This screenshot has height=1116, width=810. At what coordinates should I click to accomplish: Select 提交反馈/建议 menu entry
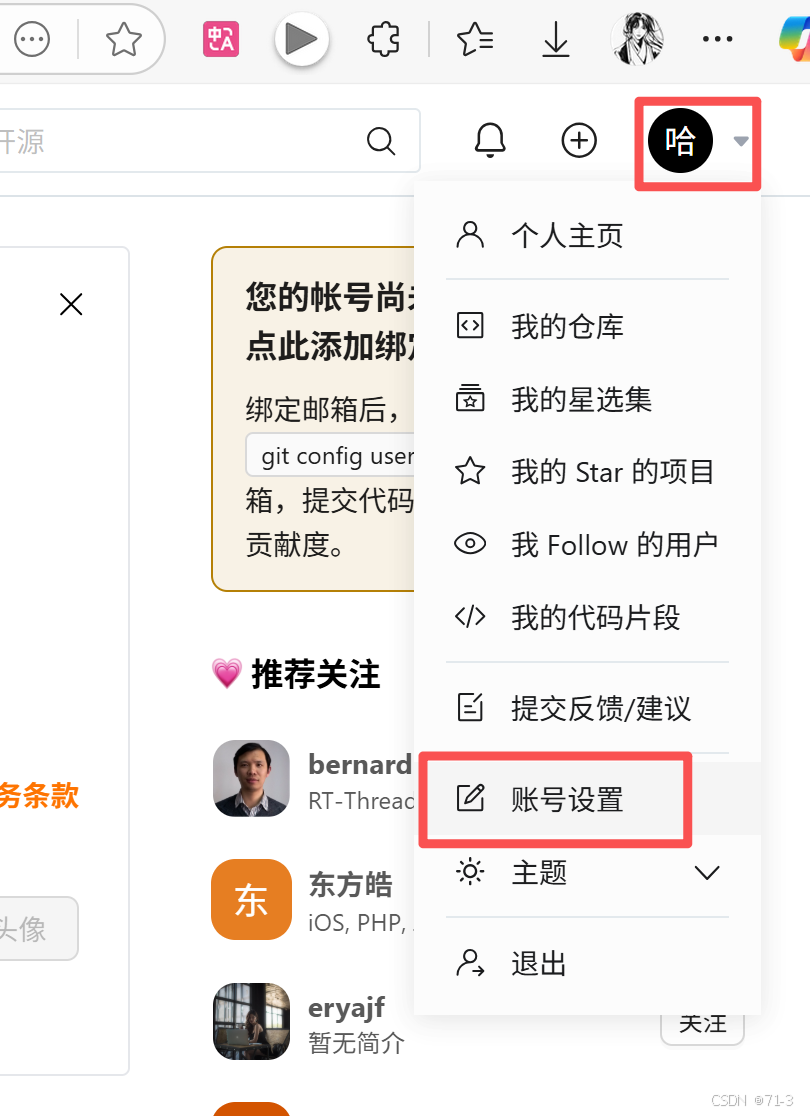[x=587, y=707]
